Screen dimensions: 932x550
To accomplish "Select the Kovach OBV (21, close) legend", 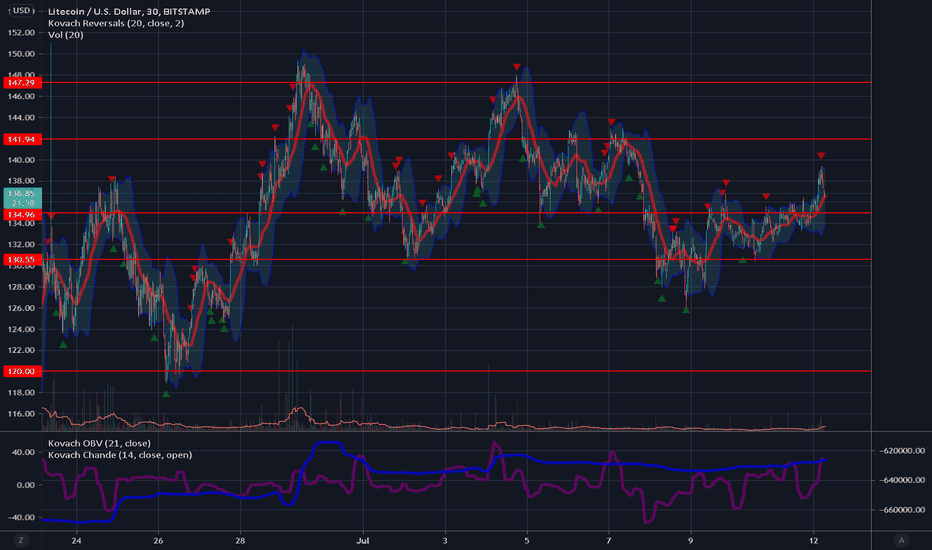I will point(99,443).
